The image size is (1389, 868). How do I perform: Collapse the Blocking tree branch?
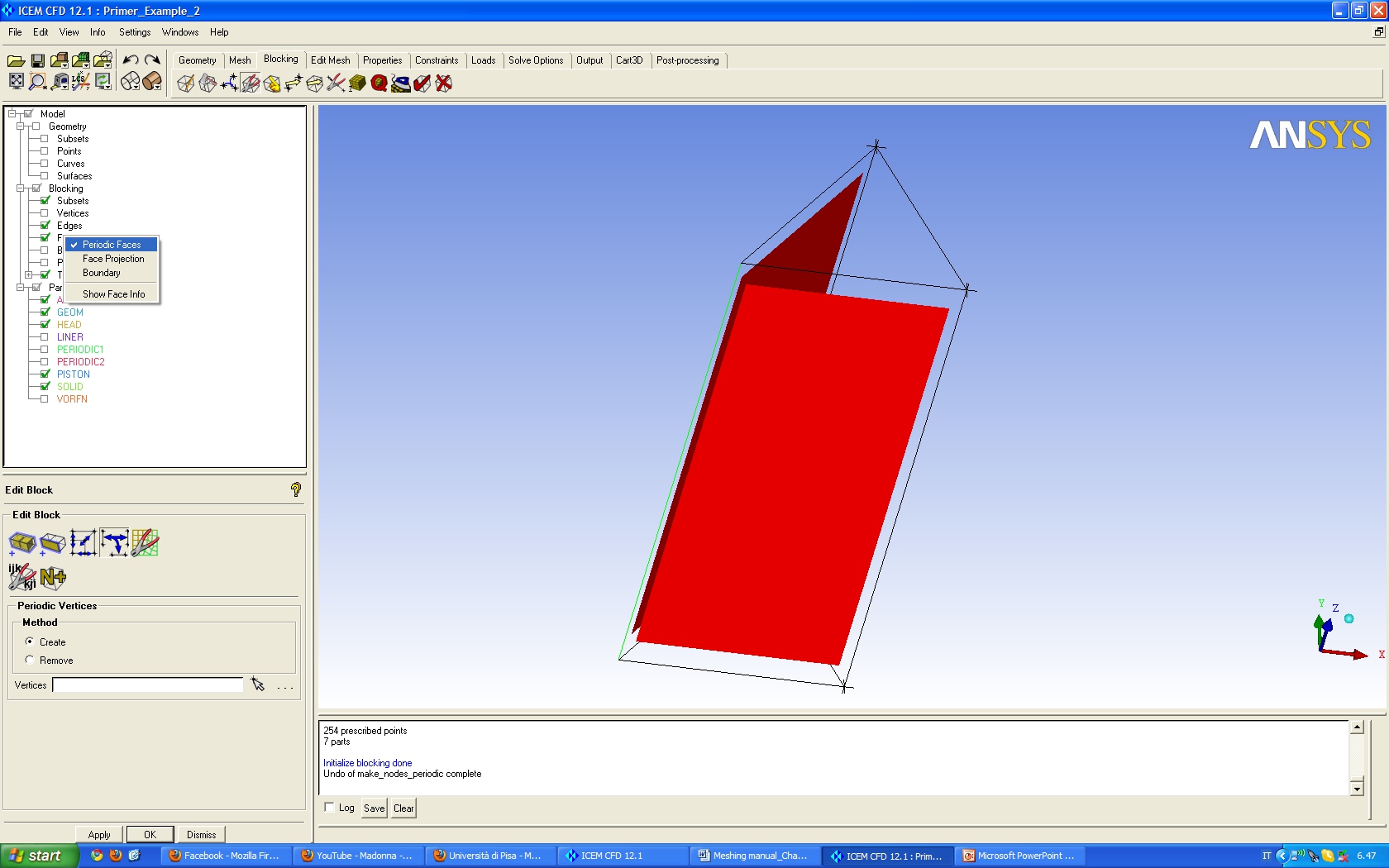click(20, 188)
